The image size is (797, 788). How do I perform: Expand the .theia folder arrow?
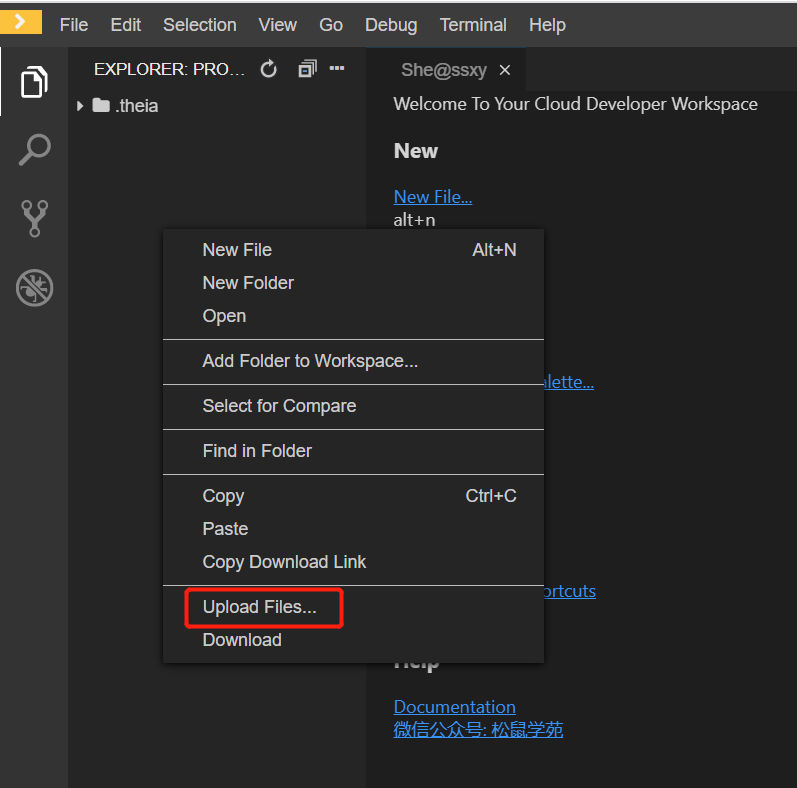pyautogui.click(x=80, y=106)
